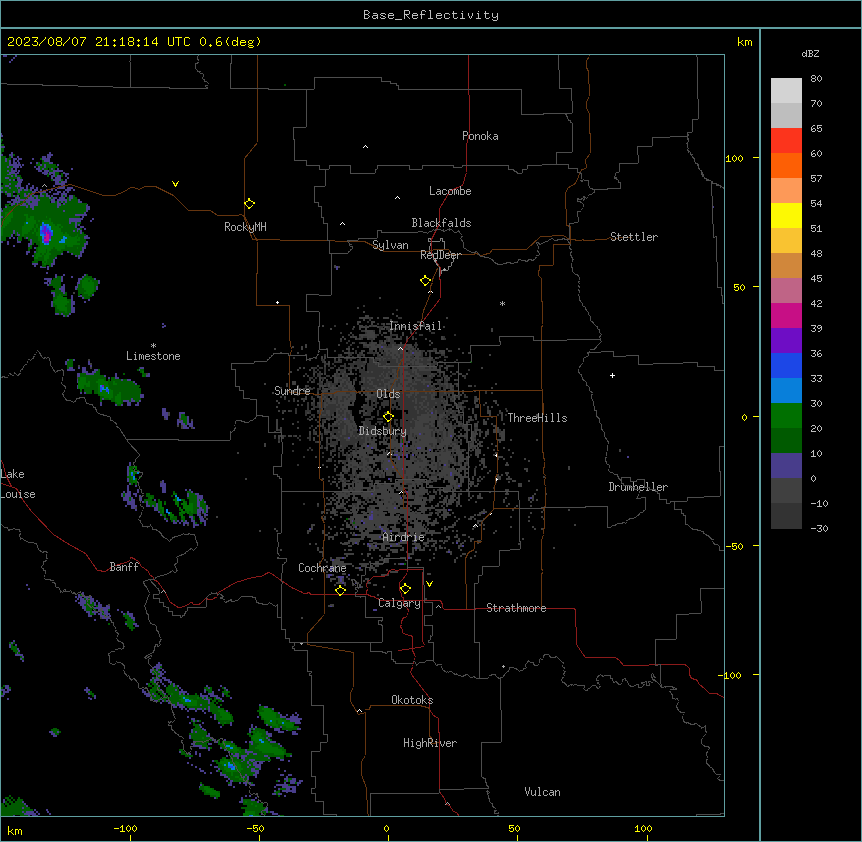This screenshot has width=862, height=842.
Task: Click the Limestone label
Action: (x=153, y=356)
